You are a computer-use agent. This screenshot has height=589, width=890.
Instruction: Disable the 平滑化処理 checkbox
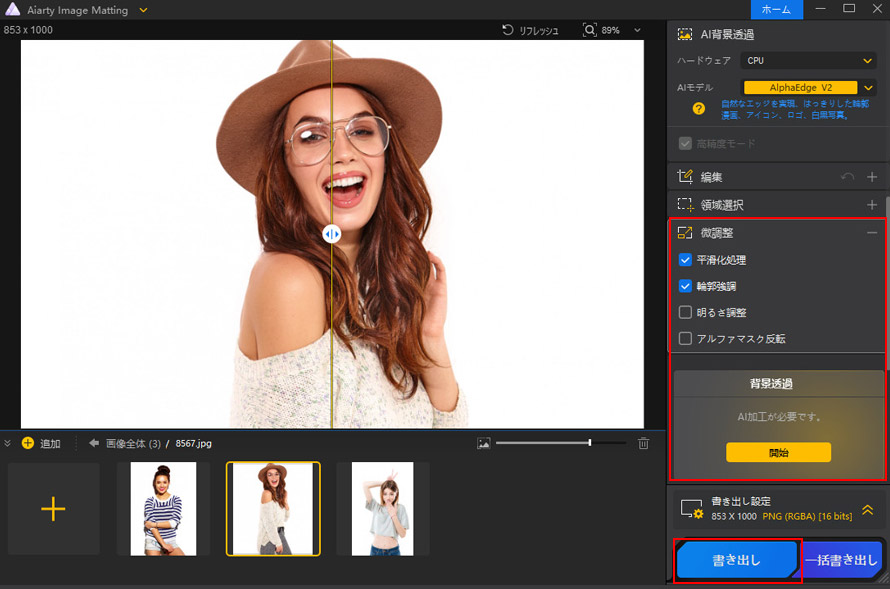click(x=685, y=260)
